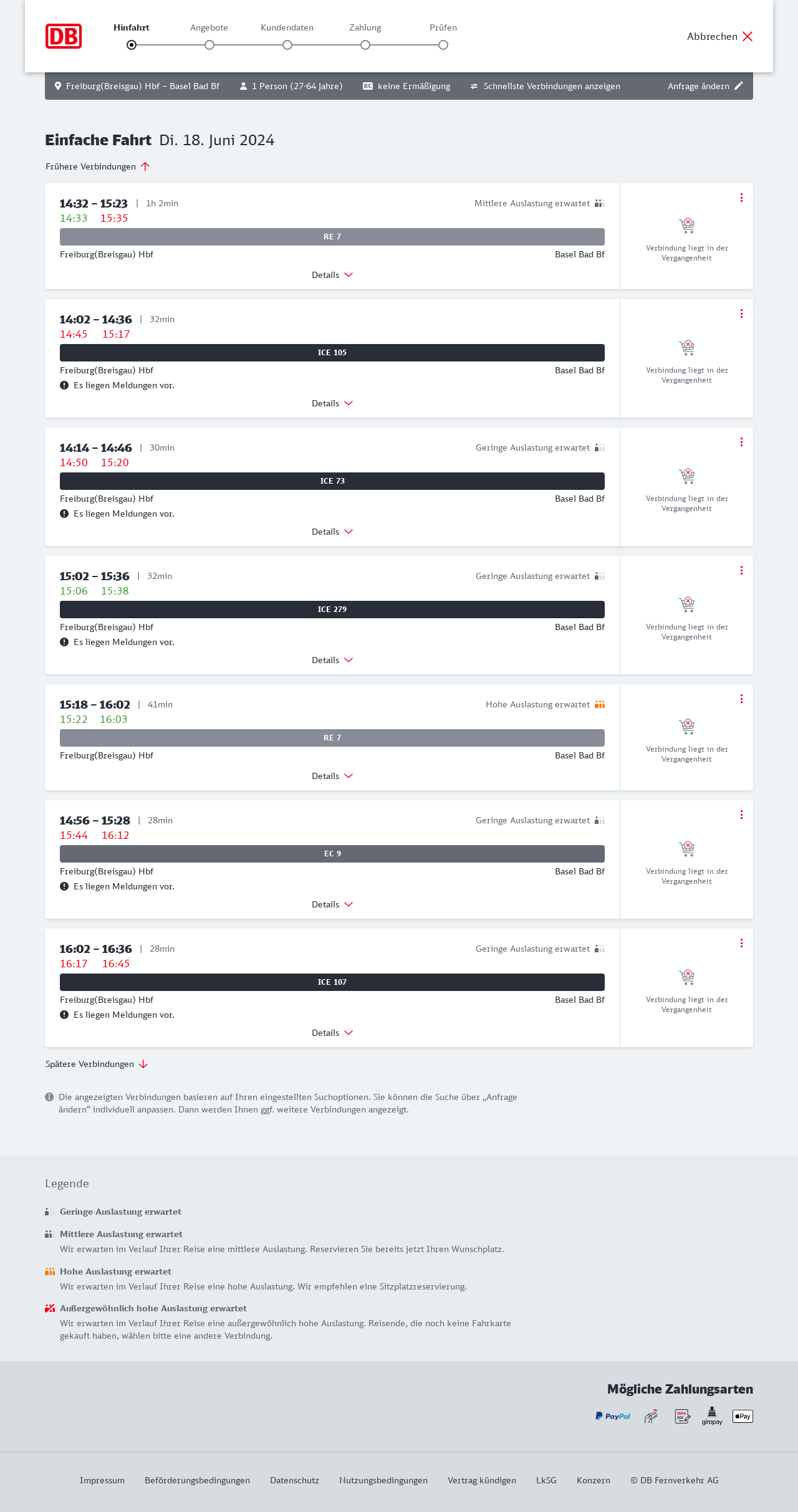Expand Details for ICE 105 connection

[332, 403]
